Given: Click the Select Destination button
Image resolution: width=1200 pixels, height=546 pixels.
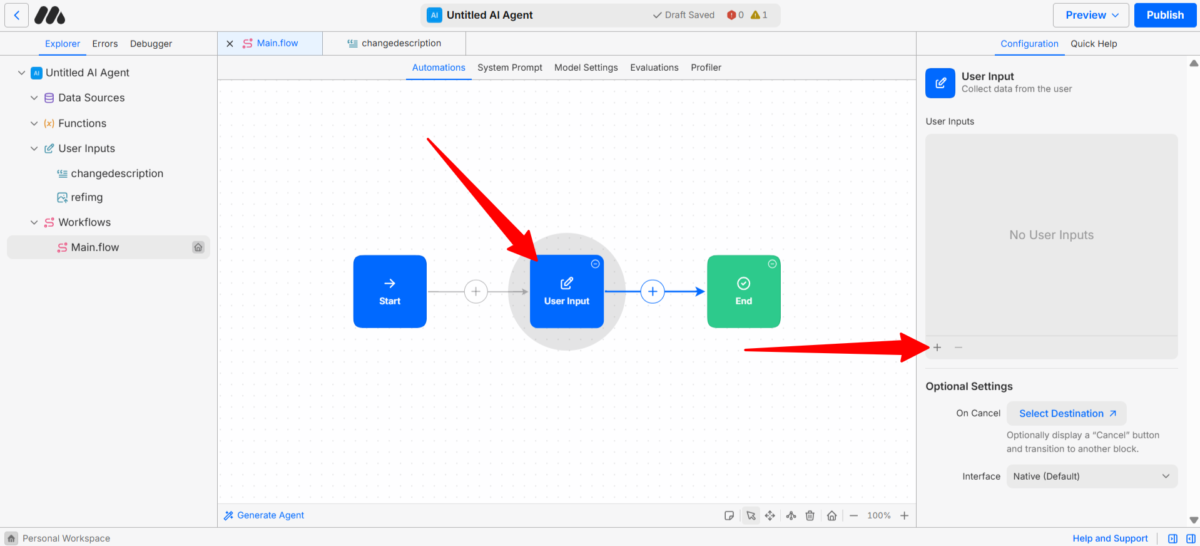Looking at the screenshot, I should [1066, 413].
